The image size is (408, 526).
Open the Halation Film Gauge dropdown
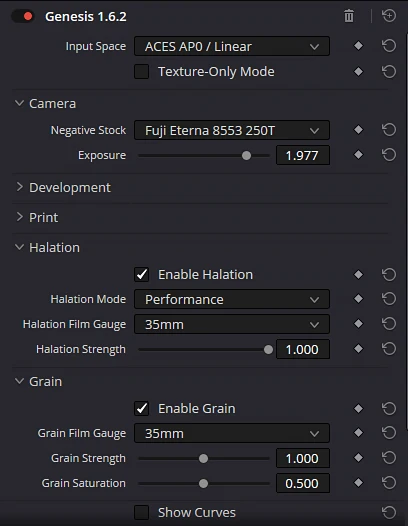[232, 324]
